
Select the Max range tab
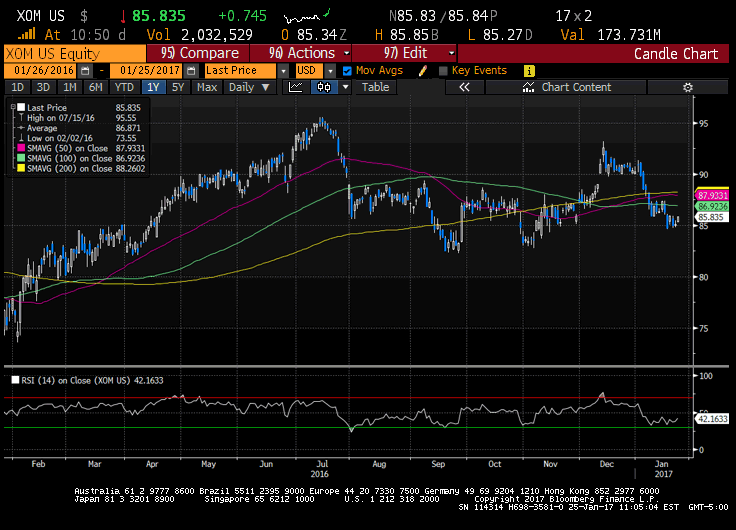(x=207, y=87)
